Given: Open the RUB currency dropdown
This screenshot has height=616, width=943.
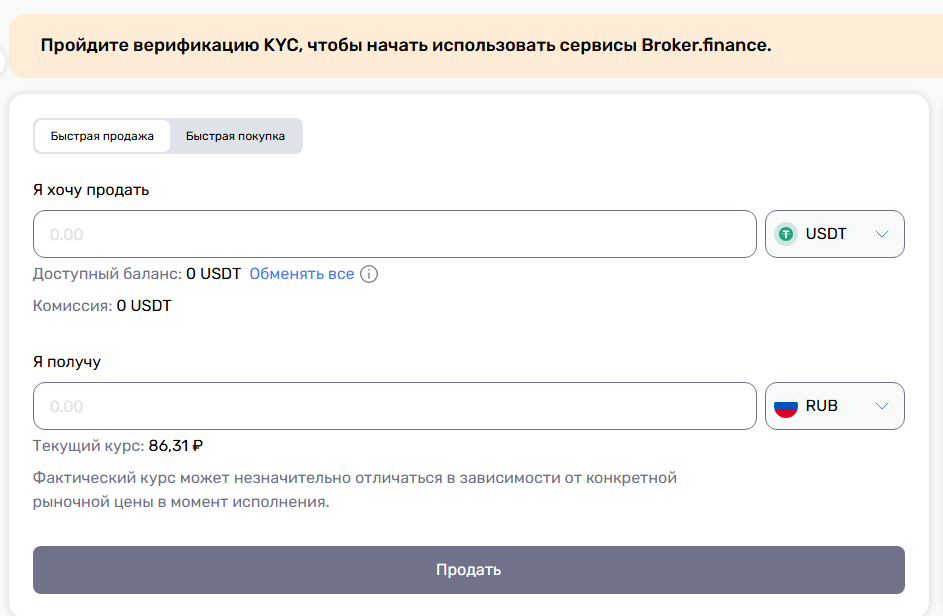Looking at the screenshot, I should tap(835, 406).
